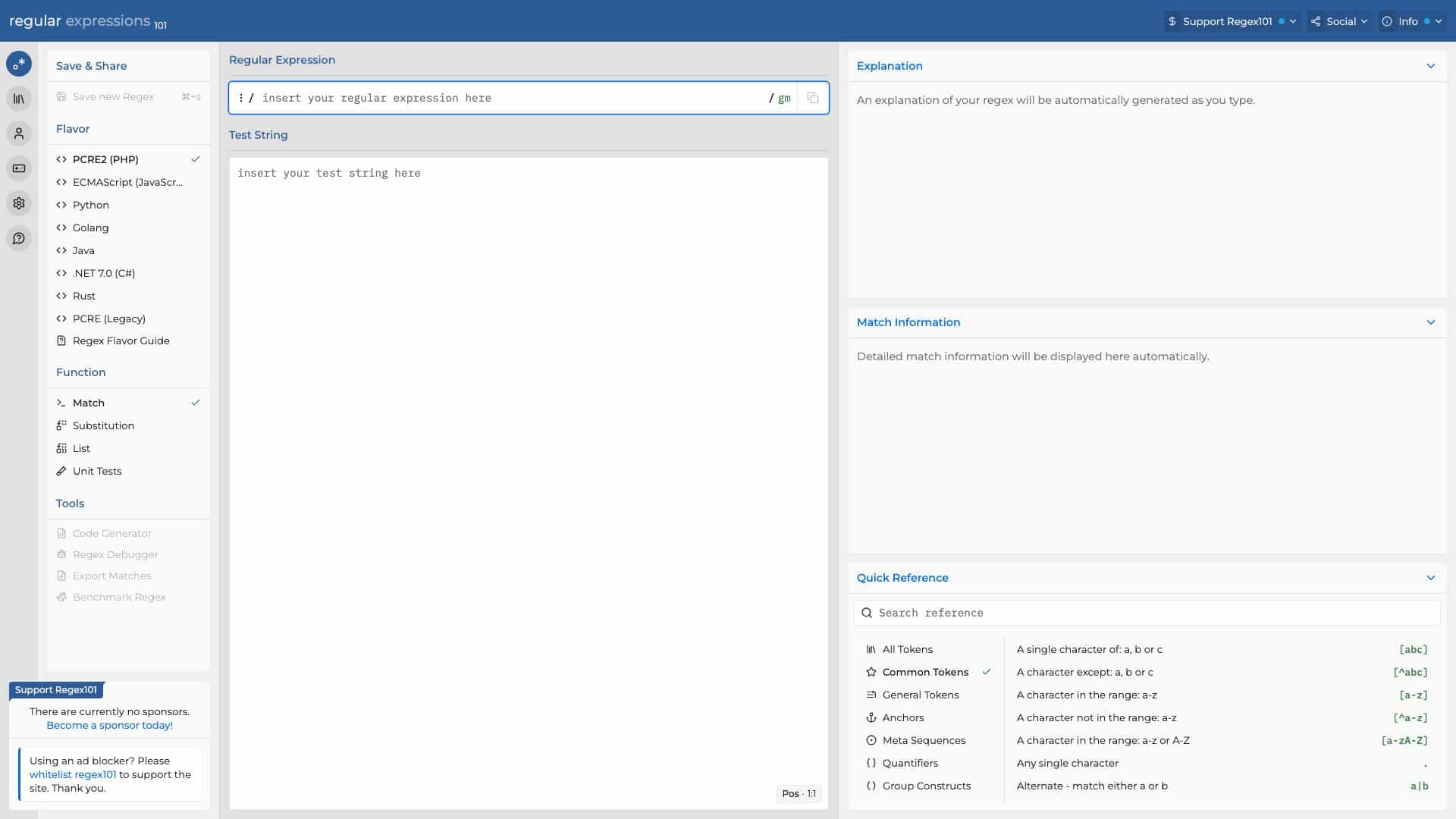
Task: Select All Tokens reference category
Action: tap(907, 649)
